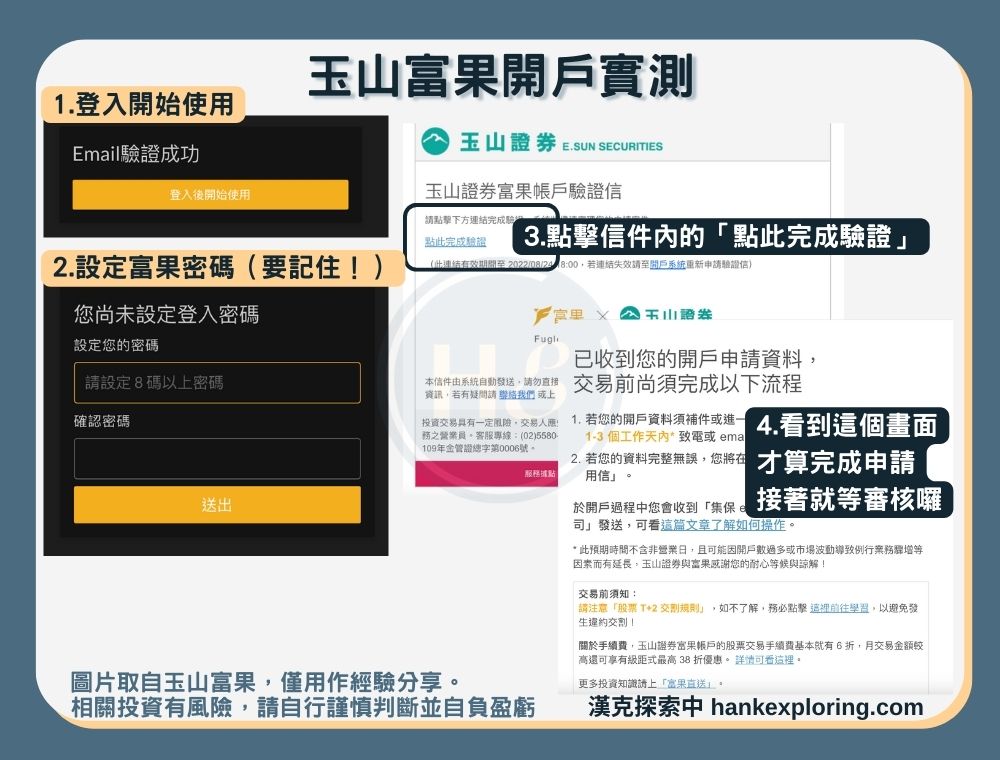Open the 開戶系統 link in the email
The image size is (1000, 760).
tap(668, 264)
